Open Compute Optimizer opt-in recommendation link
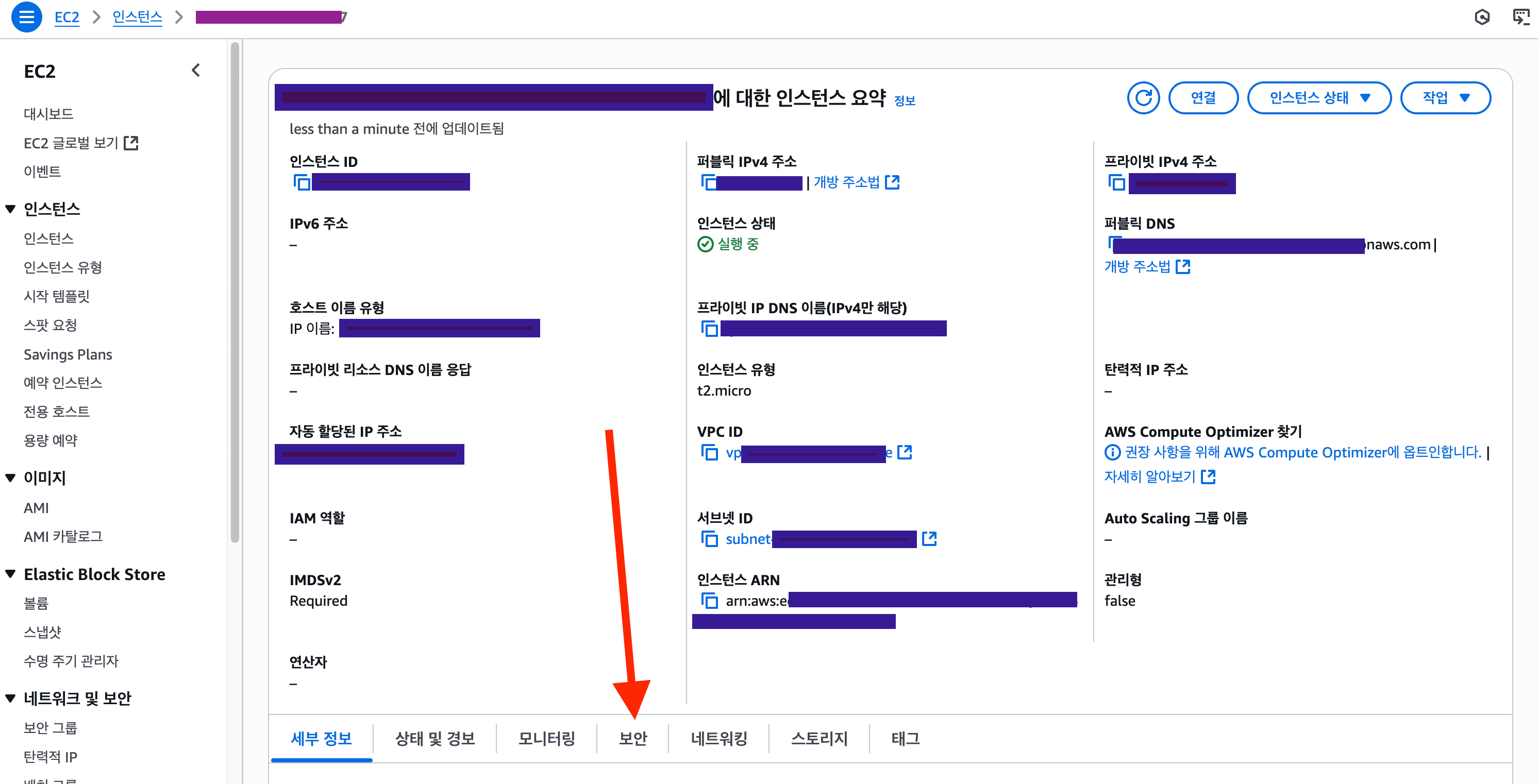Screen dimensions: 1538x784 coord(1303,452)
